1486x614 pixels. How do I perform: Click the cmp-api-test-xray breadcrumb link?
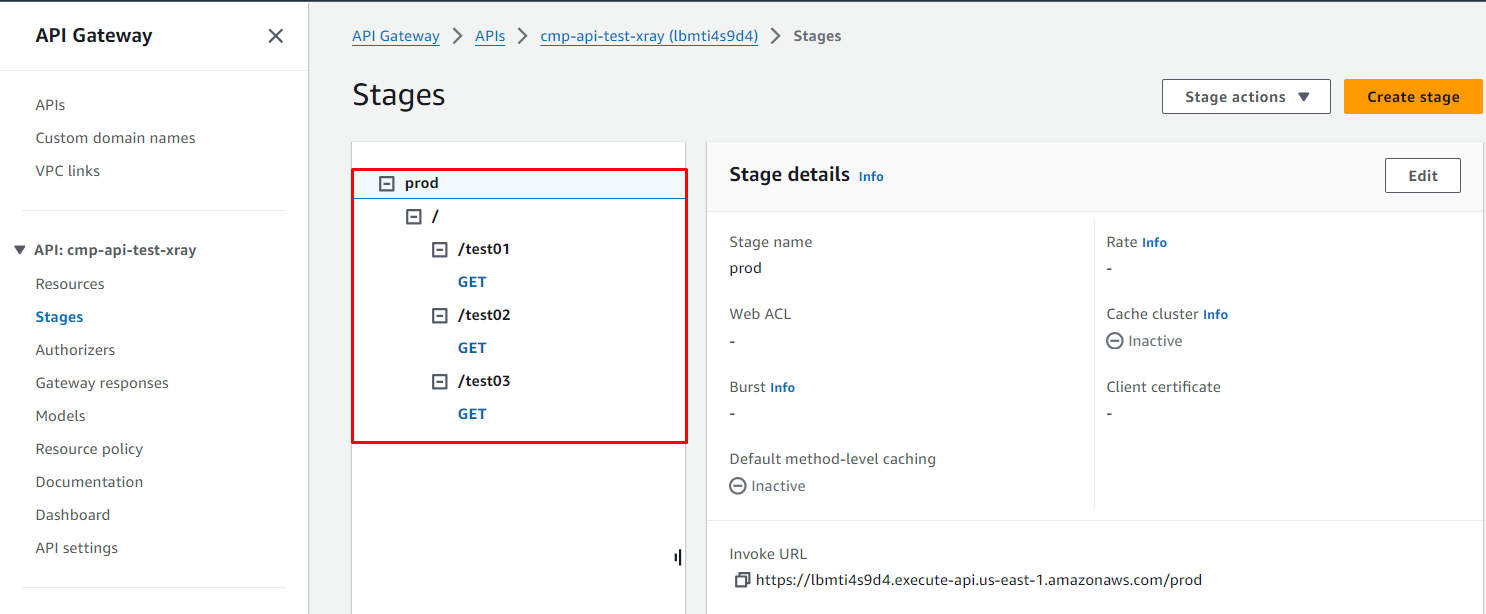(x=649, y=36)
